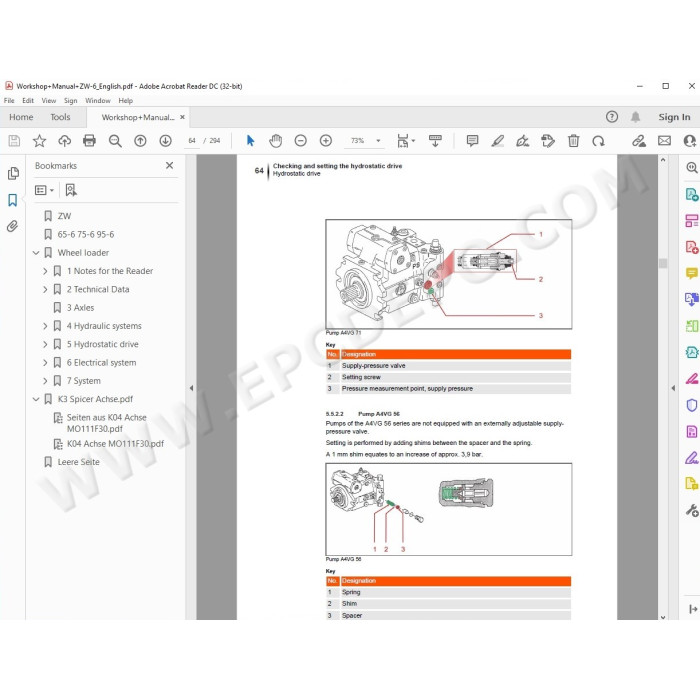
Task: Expand 4 Hydraulic systems bookmark
Action: tap(45, 326)
